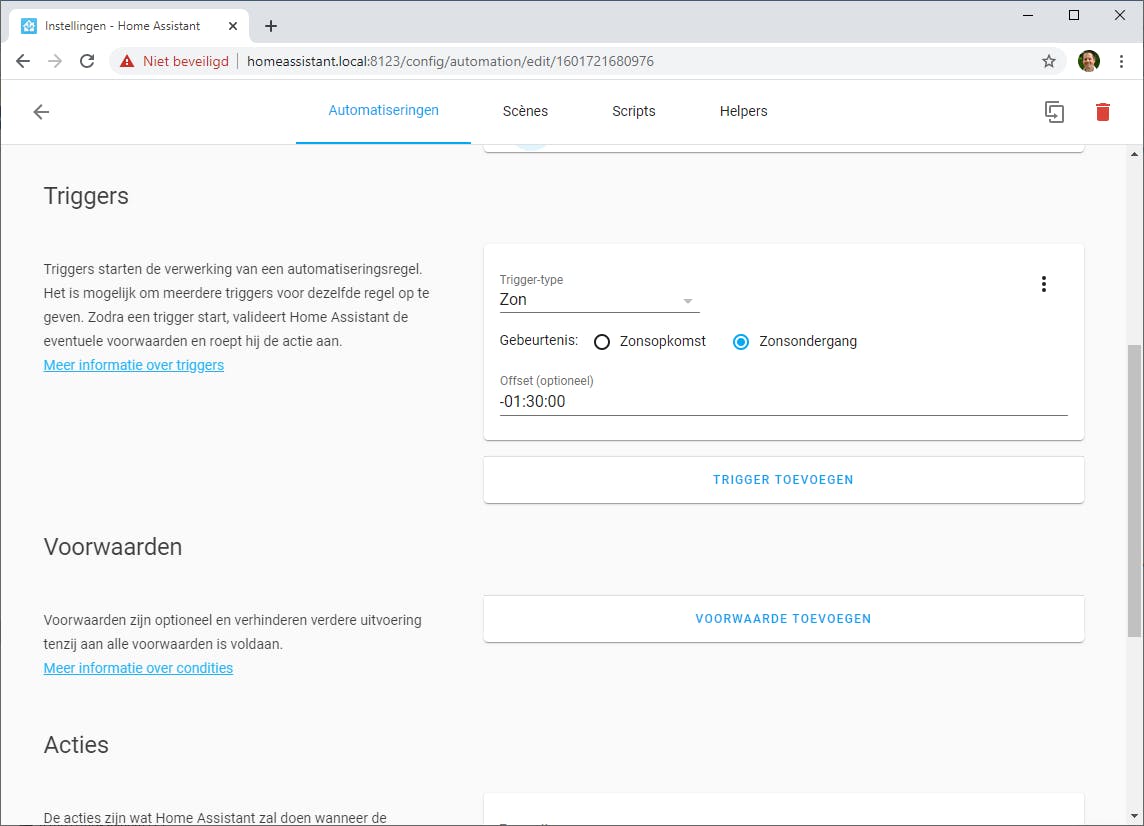1144x826 pixels.
Task: Click the browser forward navigation arrow
Action: pyautogui.click(x=55, y=61)
